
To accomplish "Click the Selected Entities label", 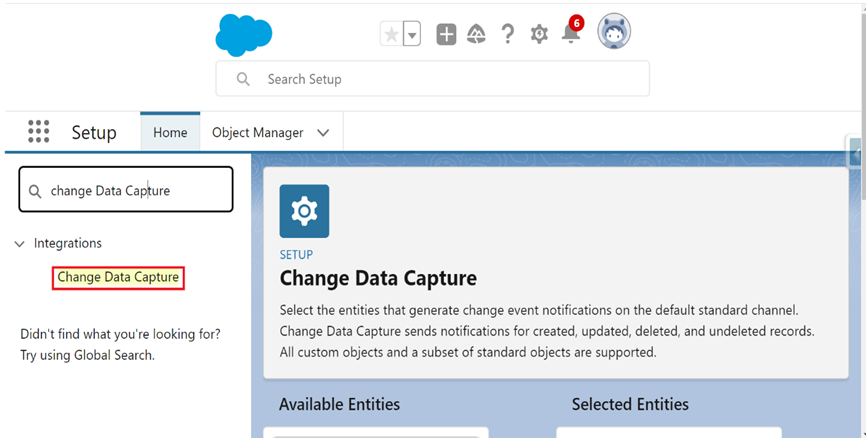I will point(630,404).
